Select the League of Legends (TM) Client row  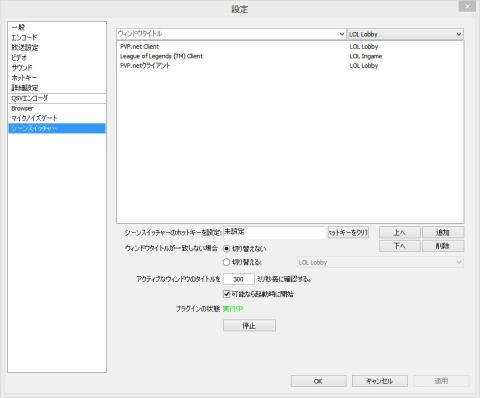[x=290, y=56]
